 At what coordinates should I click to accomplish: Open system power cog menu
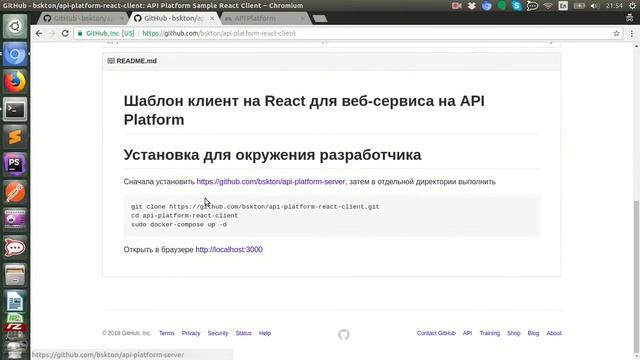click(632, 6)
